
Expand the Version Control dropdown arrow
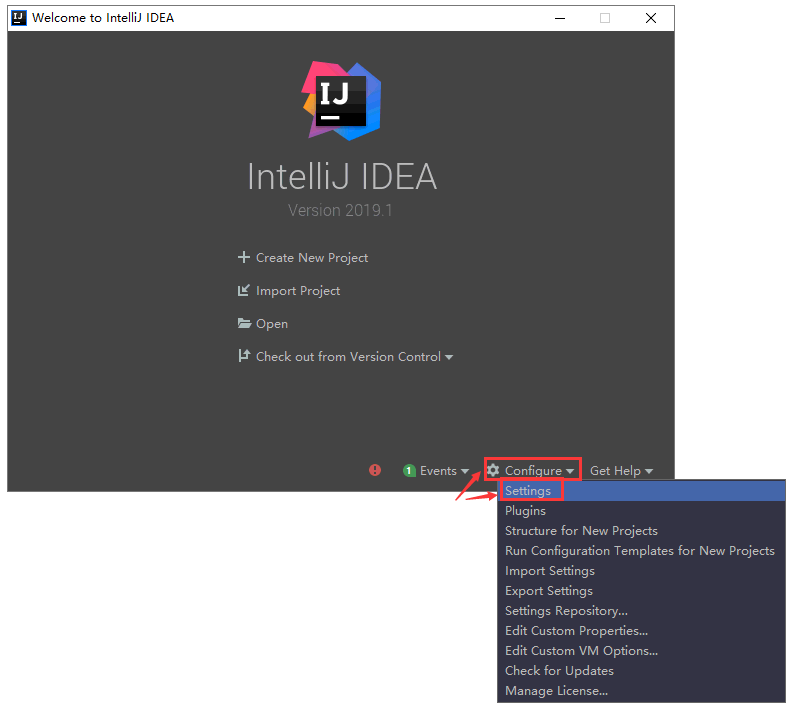(x=448, y=357)
